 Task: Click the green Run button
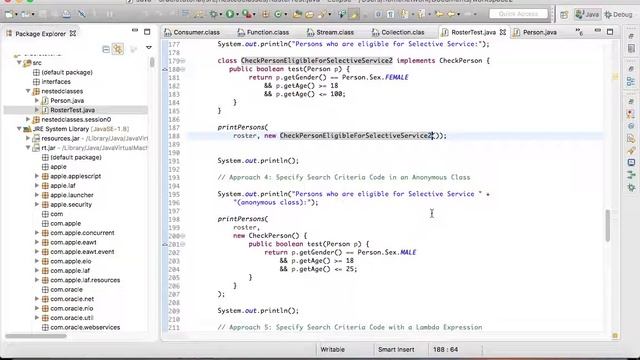pyautogui.click(x=230, y=14)
